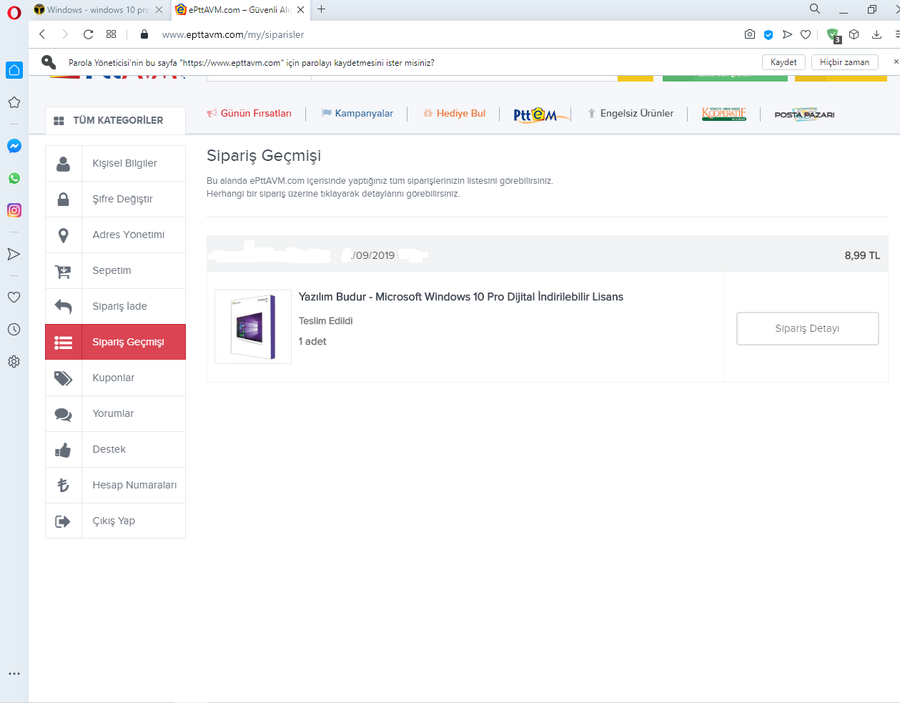Open Hesap Numaraları section
The height and width of the screenshot is (703, 900).
[115, 485]
